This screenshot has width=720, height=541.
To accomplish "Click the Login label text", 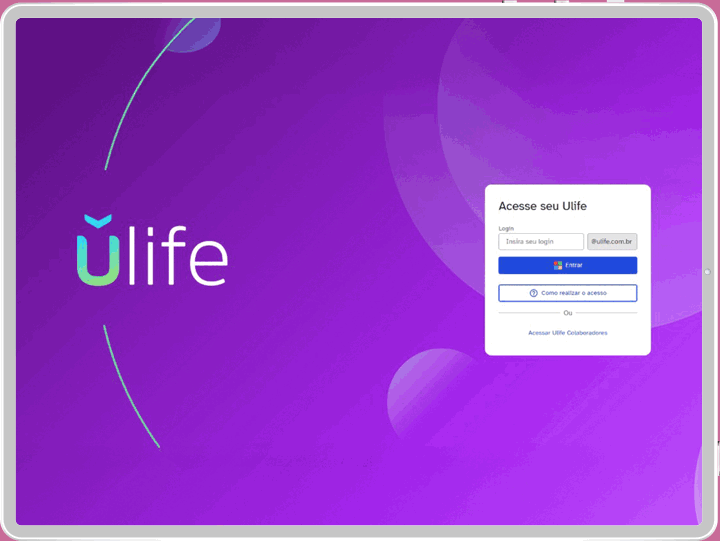I will 506,228.
